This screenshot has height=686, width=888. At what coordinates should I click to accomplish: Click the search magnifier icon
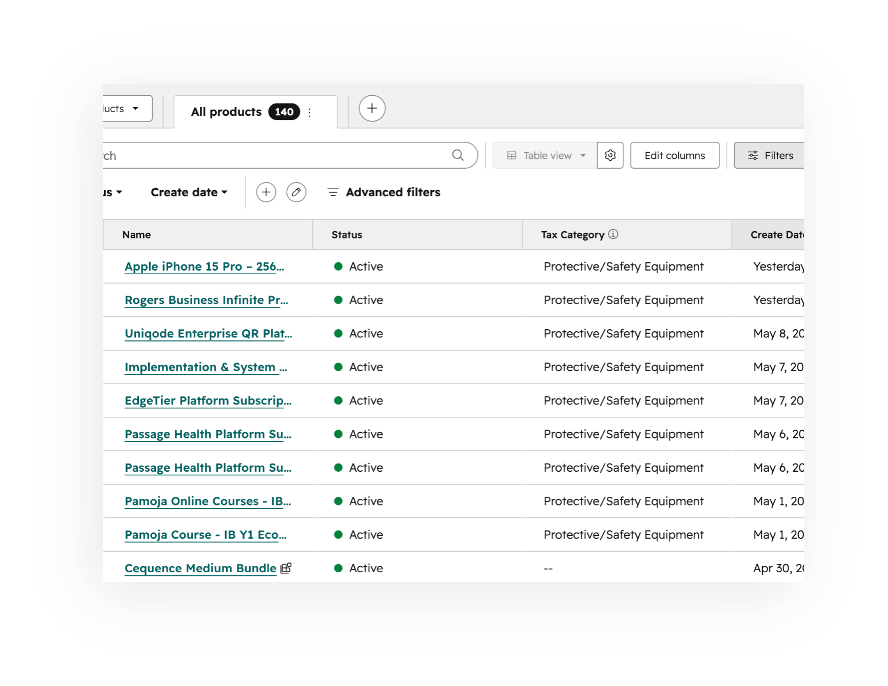tap(458, 155)
